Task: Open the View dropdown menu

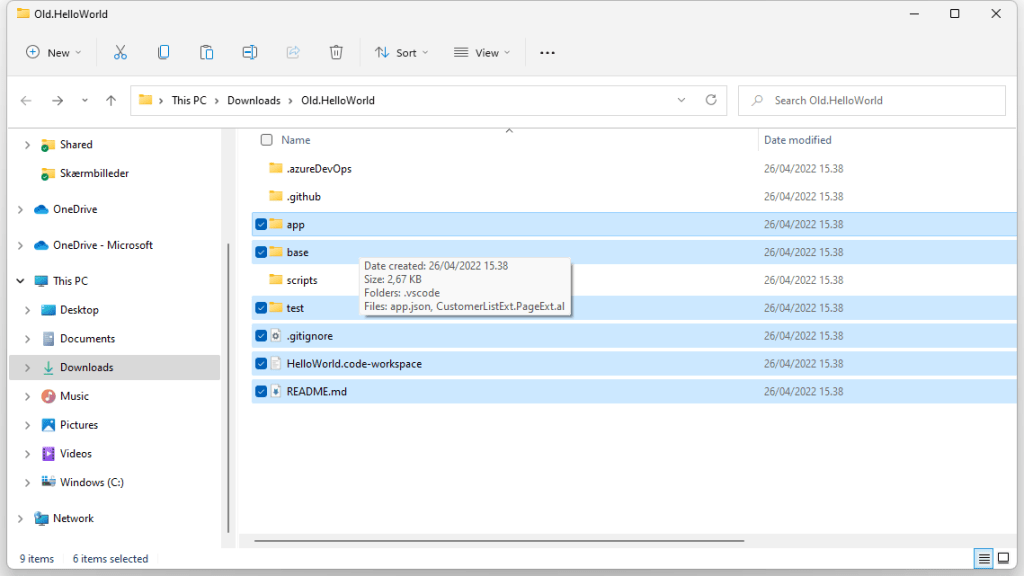Action: coord(481,53)
